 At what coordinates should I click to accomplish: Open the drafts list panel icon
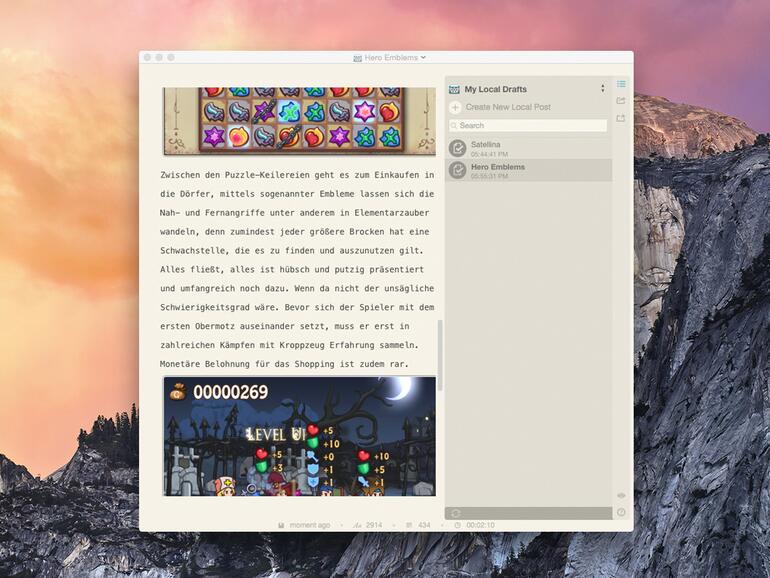621,84
